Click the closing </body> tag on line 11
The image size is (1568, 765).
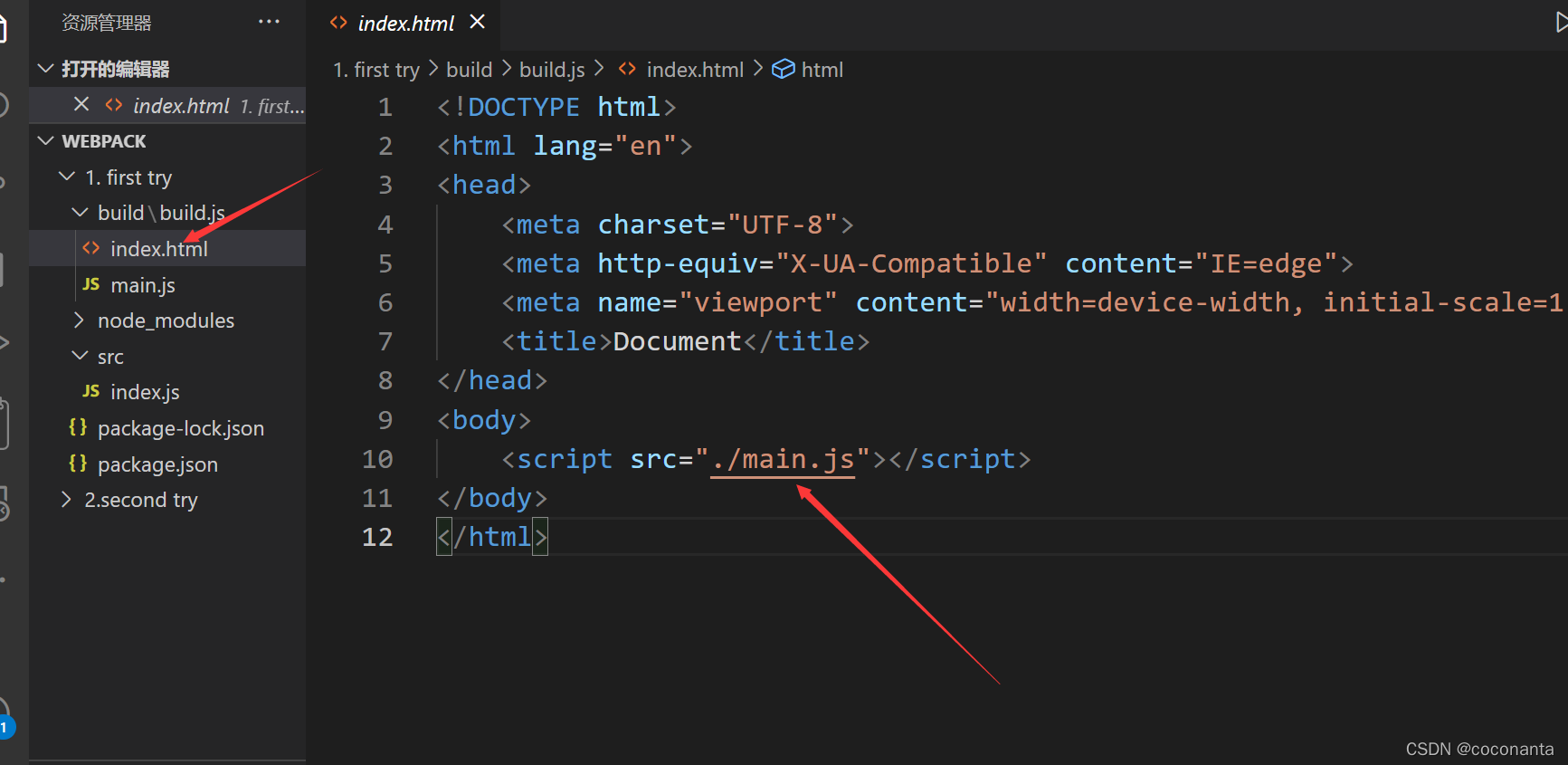coord(492,498)
